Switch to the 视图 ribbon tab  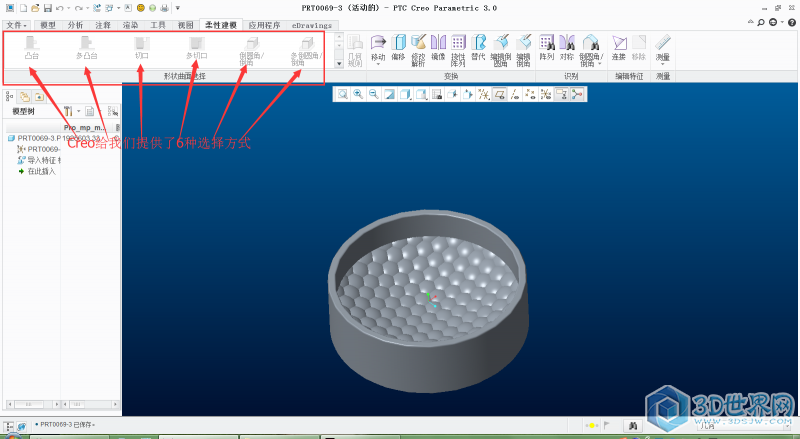click(186, 25)
